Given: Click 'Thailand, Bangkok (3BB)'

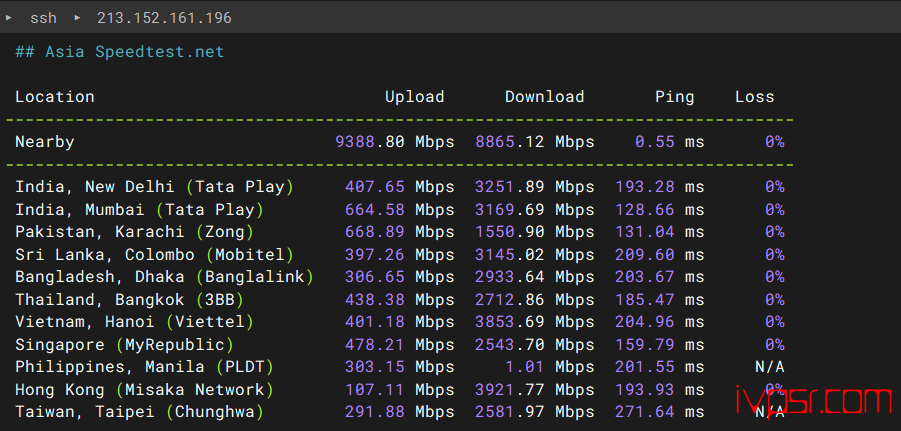Looking at the screenshot, I should coord(130,299).
